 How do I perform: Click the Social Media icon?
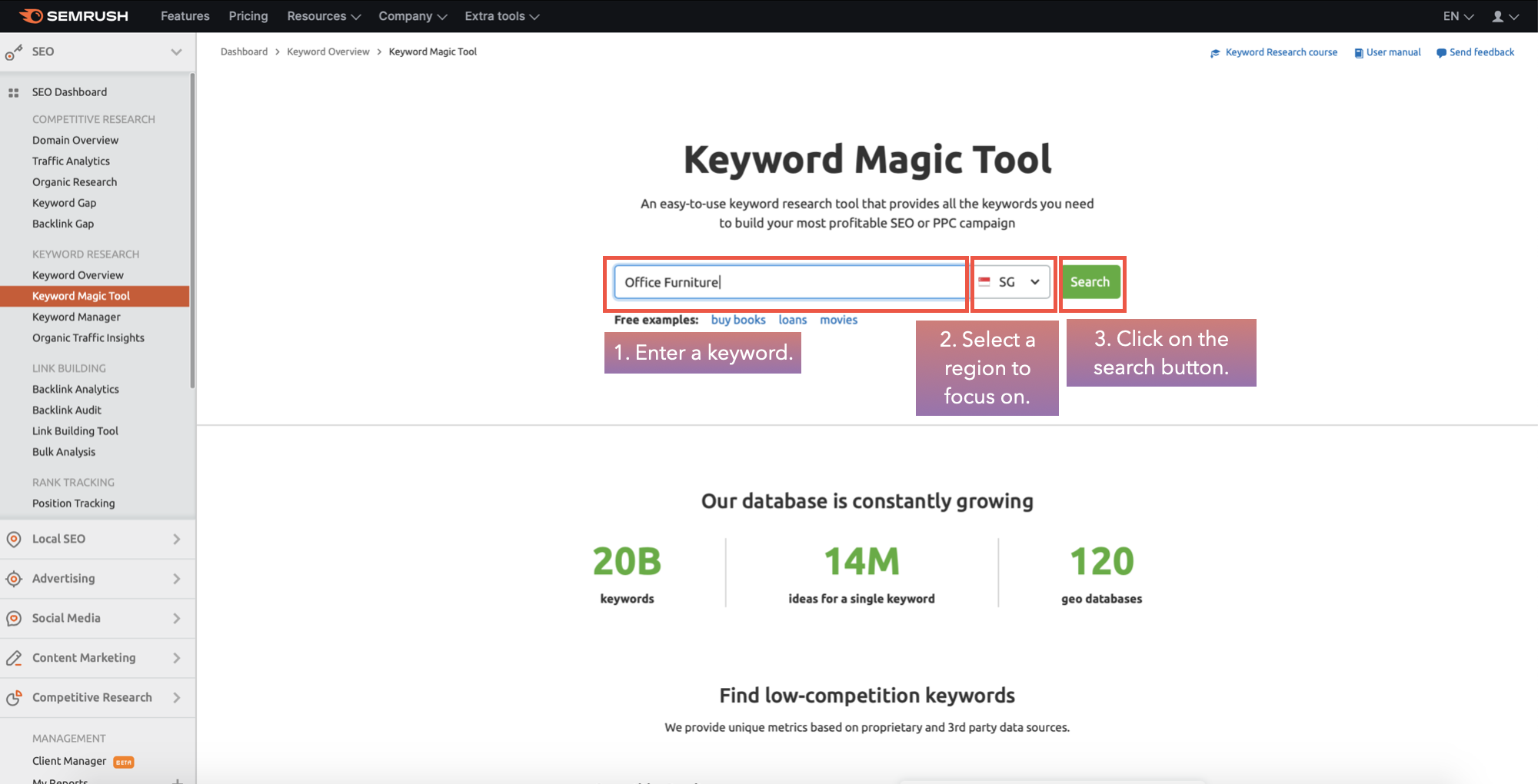point(13,619)
